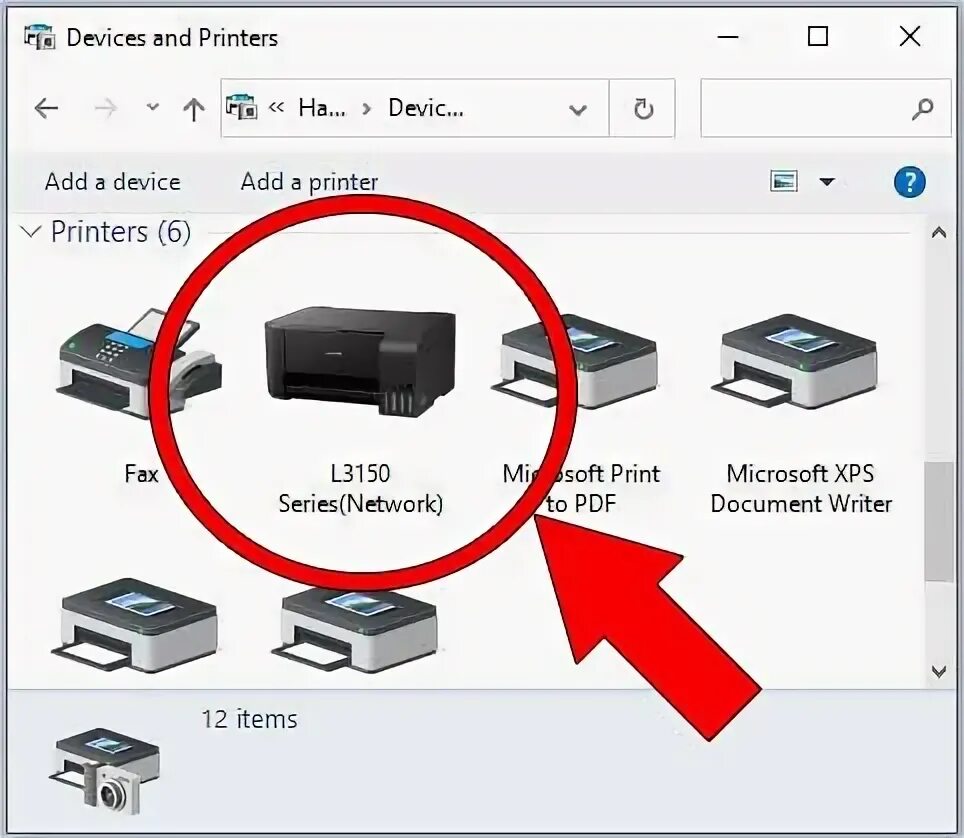964x838 pixels.
Task: Click the Forward navigation arrow
Action: (106, 109)
